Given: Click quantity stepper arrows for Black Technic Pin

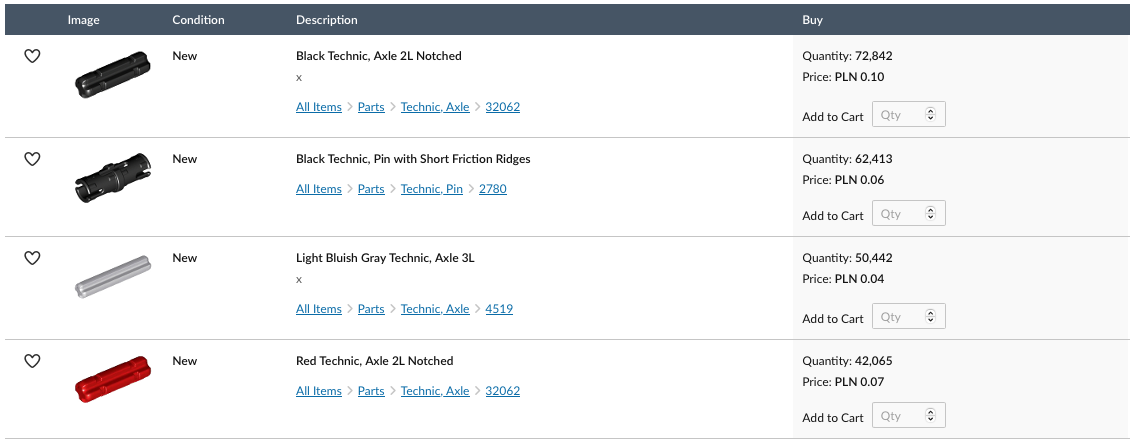Looking at the screenshot, I should click(930, 214).
